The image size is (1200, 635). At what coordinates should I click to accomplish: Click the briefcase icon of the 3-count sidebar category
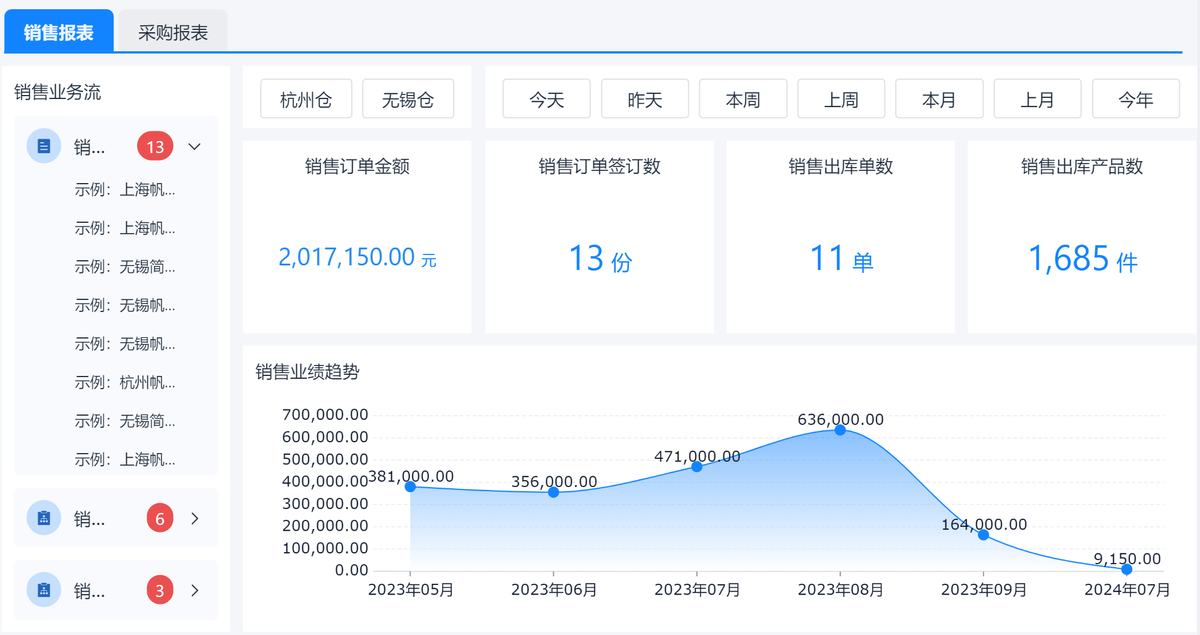[42, 590]
